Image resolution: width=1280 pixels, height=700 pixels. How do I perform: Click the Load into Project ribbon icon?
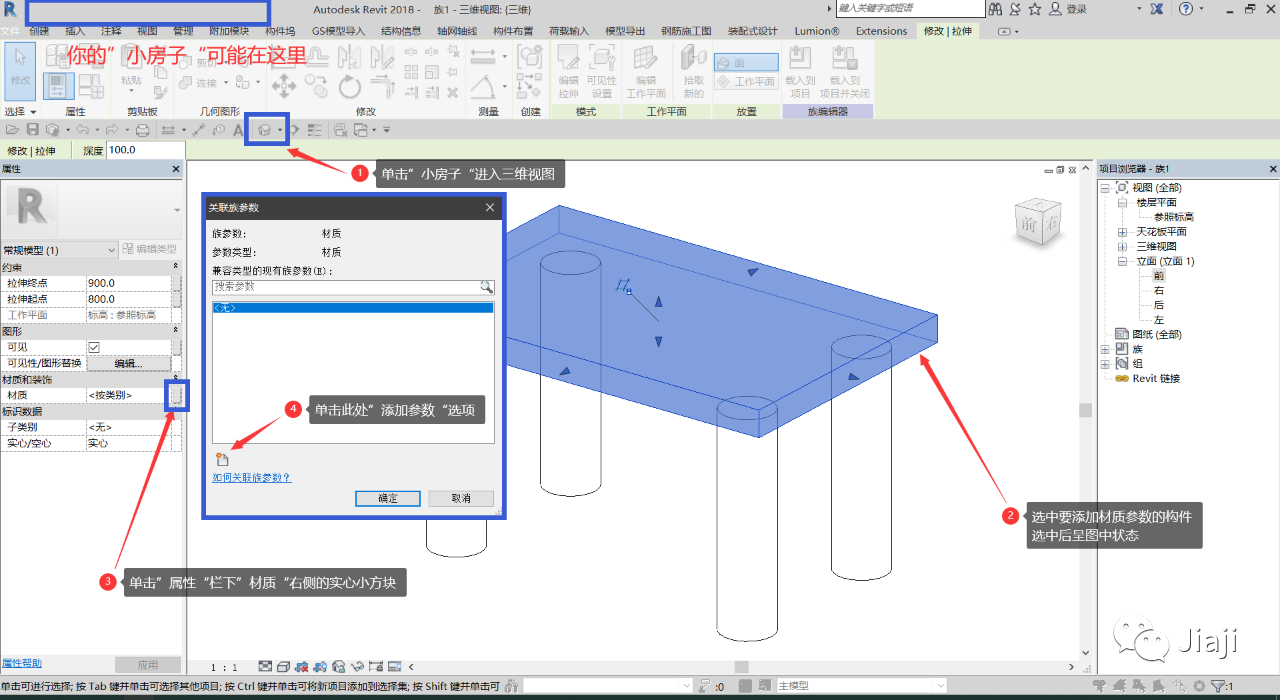[x=800, y=71]
